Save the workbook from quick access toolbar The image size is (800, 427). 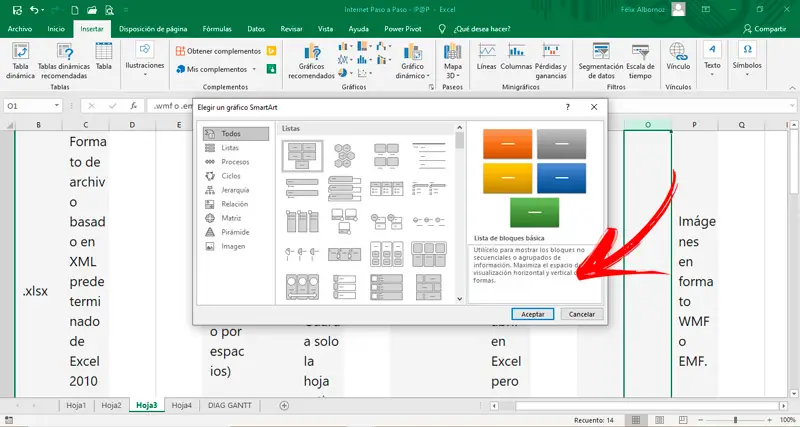coord(17,10)
